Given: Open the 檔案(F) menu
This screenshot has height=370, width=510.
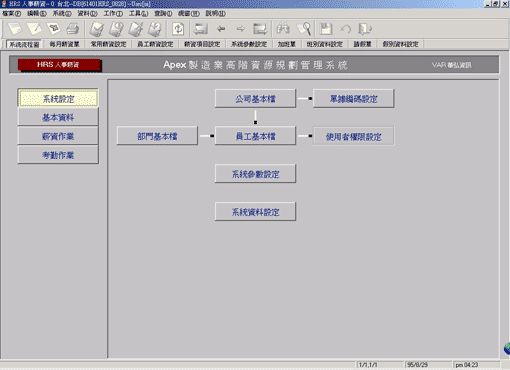Looking at the screenshot, I should click(12, 13).
